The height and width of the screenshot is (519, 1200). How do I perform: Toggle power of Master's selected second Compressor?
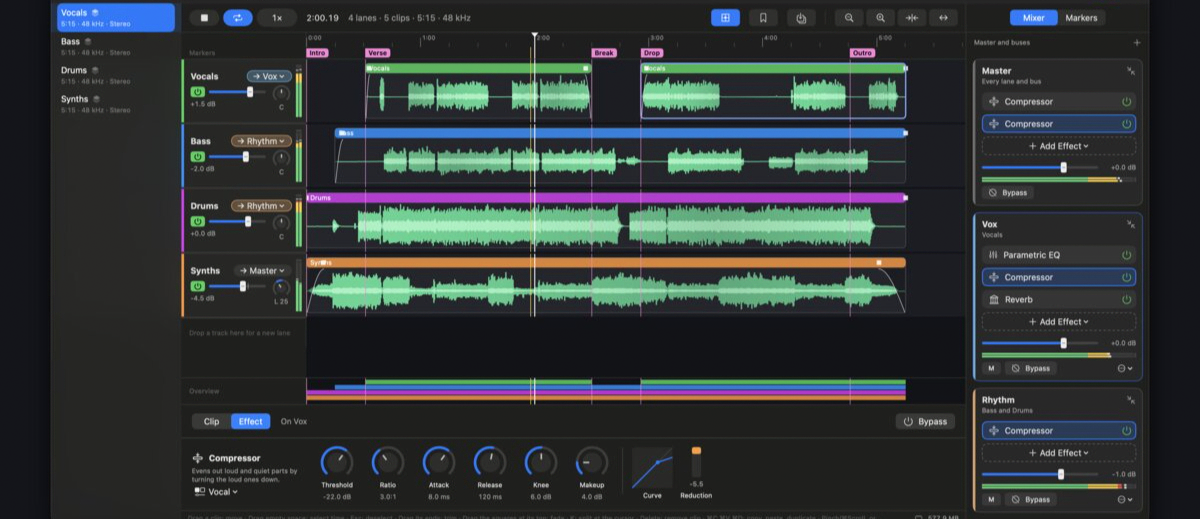click(1127, 124)
